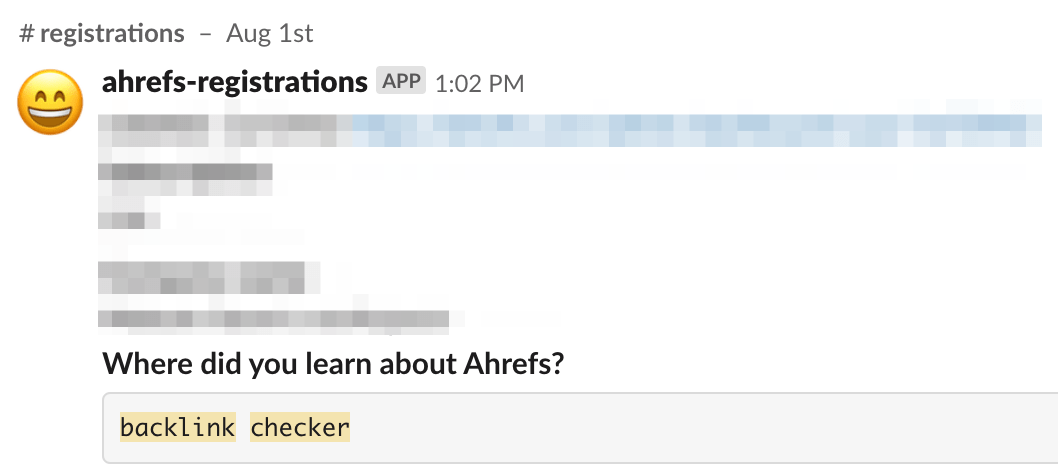Image resolution: width=1058 pixels, height=474 pixels.
Task: Click the grinning emoji avatar
Action: click(51, 103)
